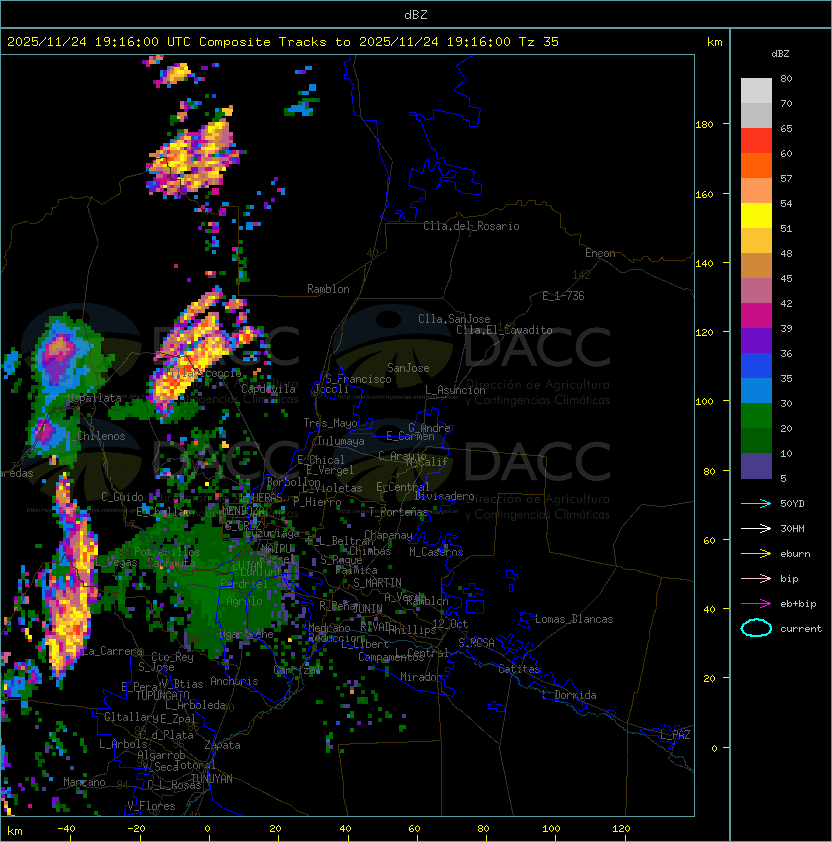Pick the dark orange 60 dBZ legend swatch
Viewport: 832px width, 842px height.
[756, 165]
